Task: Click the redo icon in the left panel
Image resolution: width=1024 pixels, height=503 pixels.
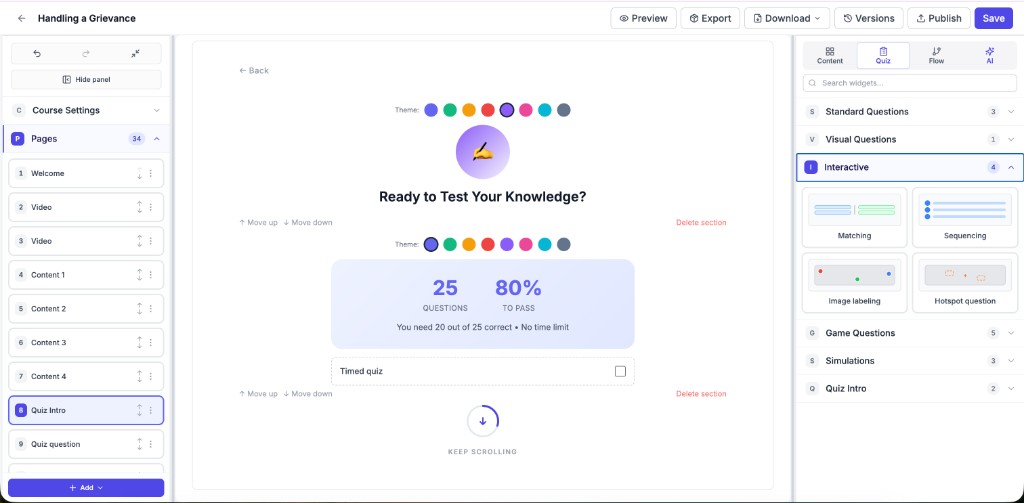Action: (x=86, y=54)
